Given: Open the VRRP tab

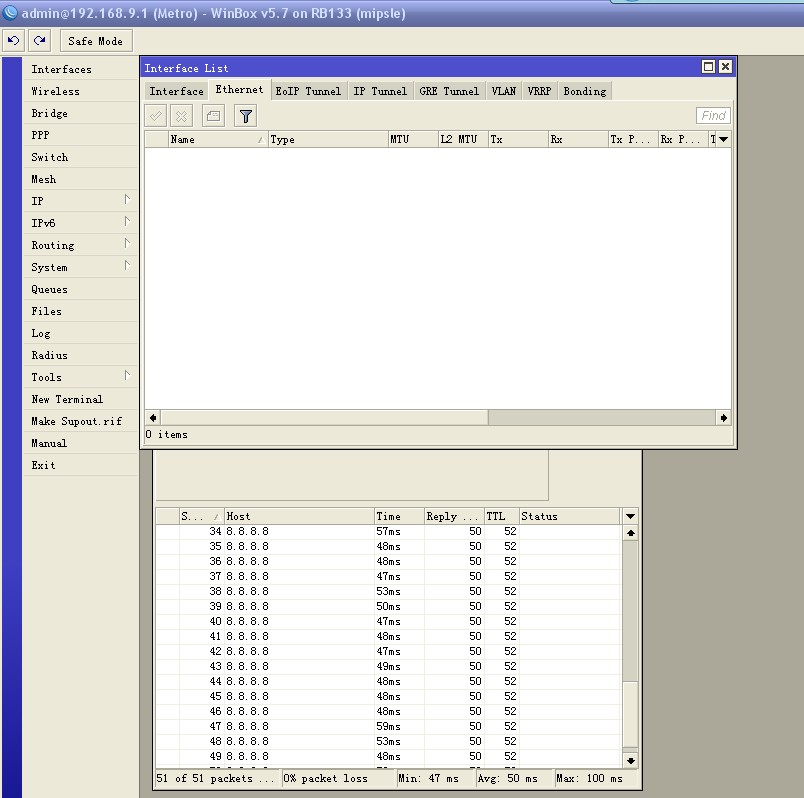Looking at the screenshot, I should click(x=539, y=91).
